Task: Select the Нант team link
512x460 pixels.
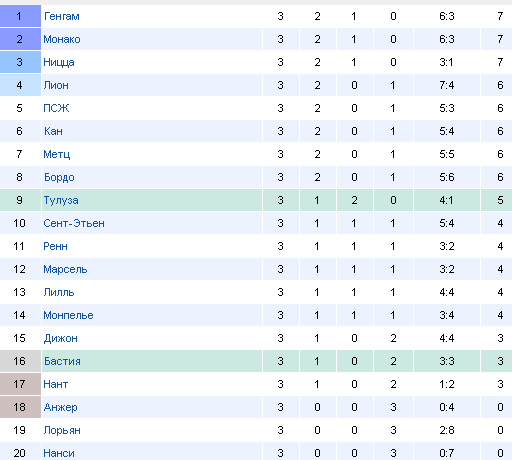Action: click(x=56, y=384)
